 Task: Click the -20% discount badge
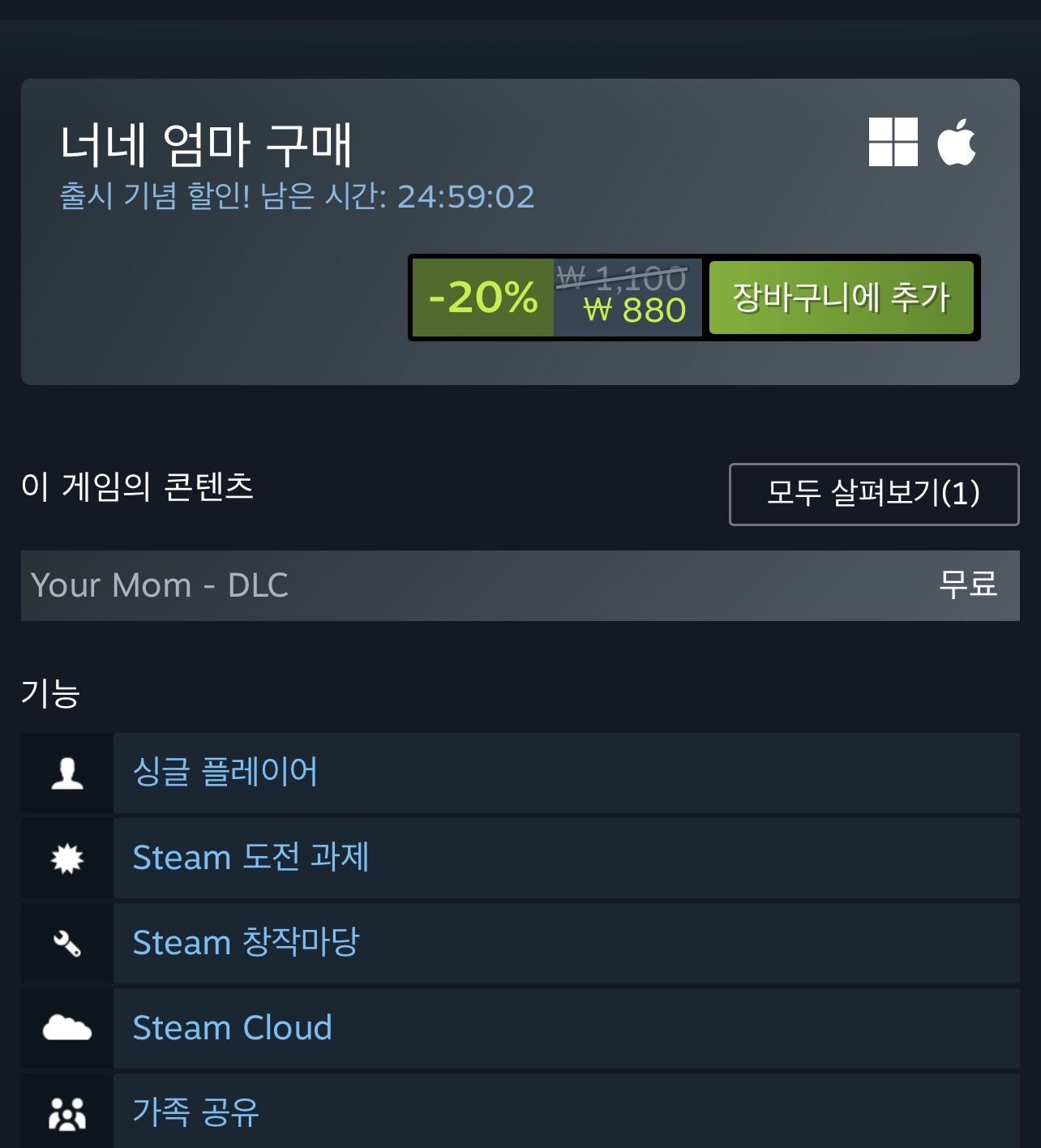[x=483, y=298]
